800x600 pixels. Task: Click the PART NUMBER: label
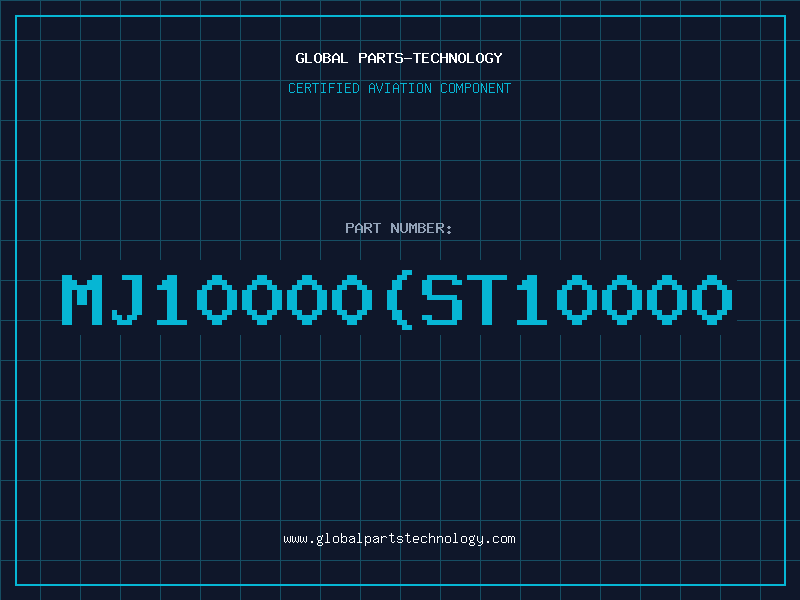click(399, 228)
